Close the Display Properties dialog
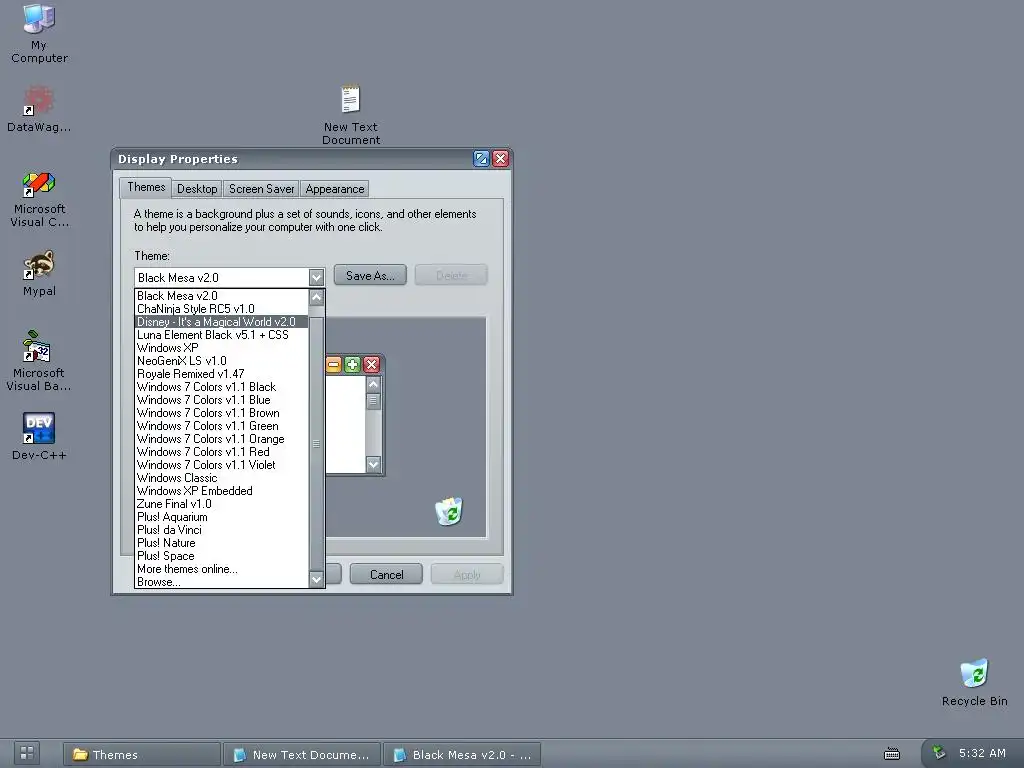This screenshot has width=1024, height=768. click(501, 159)
